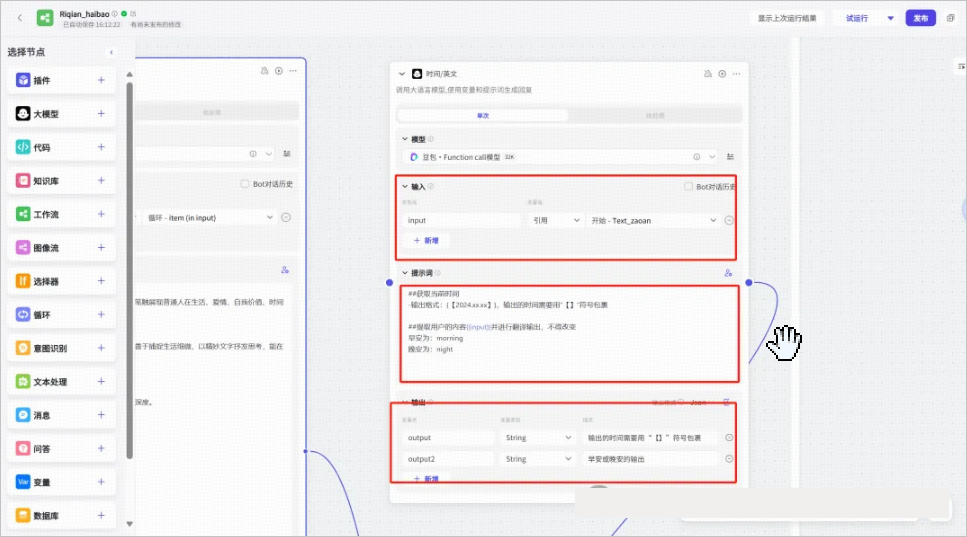Add a 工作流 workflow node
The image size is (967, 537).
click(101, 214)
